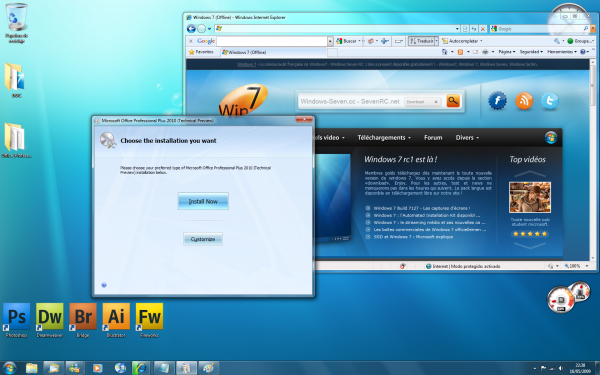Switch to Internet Explorer taskbar button

(x=141, y=368)
